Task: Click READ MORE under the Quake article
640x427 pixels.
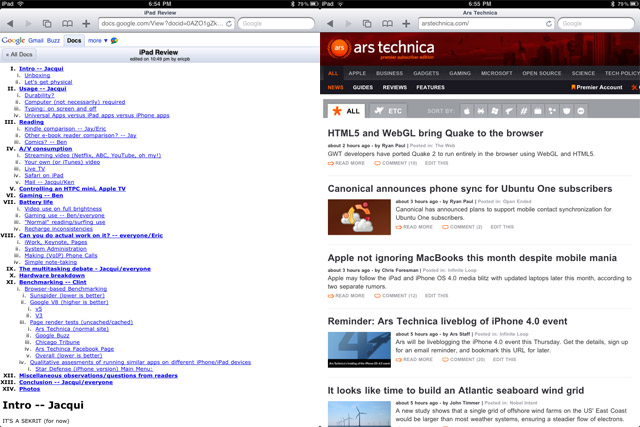Action: click(346, 163)
